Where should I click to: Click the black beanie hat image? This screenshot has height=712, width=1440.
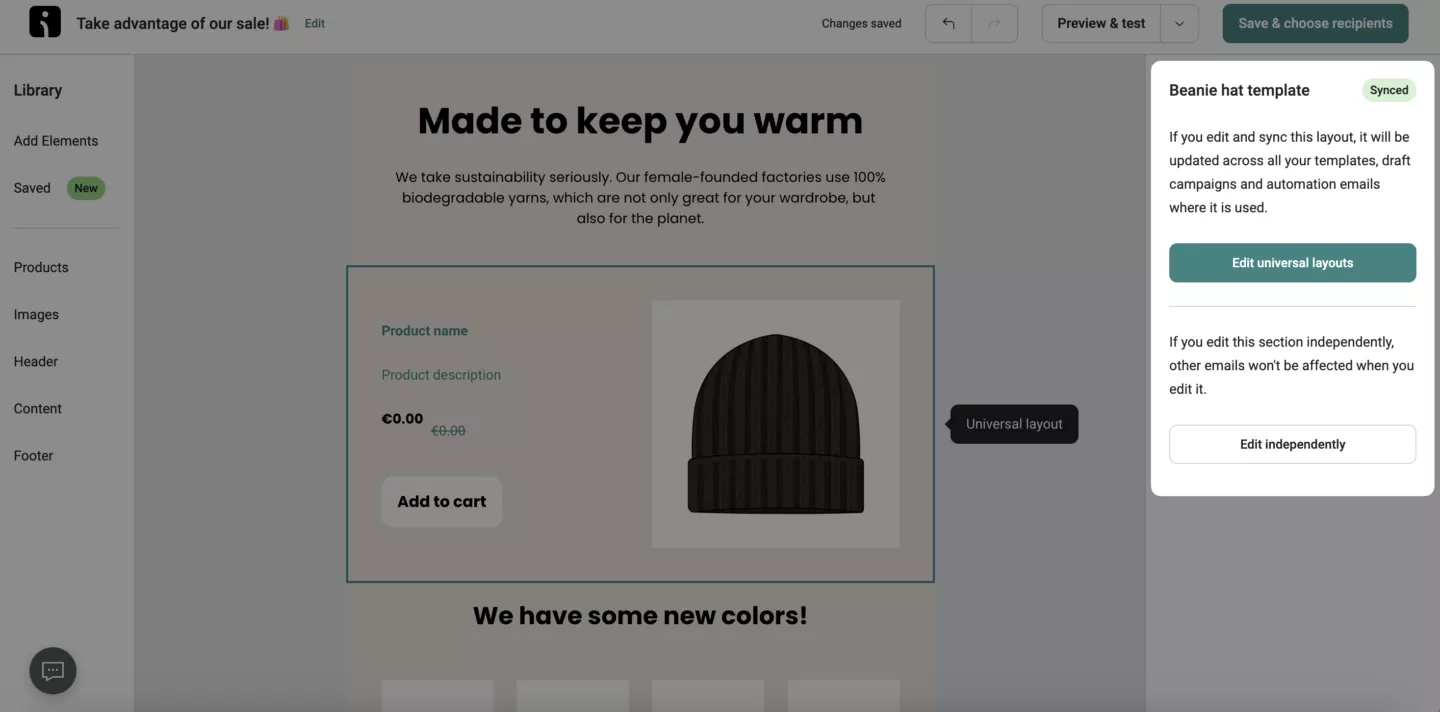[x=775, y=424]
